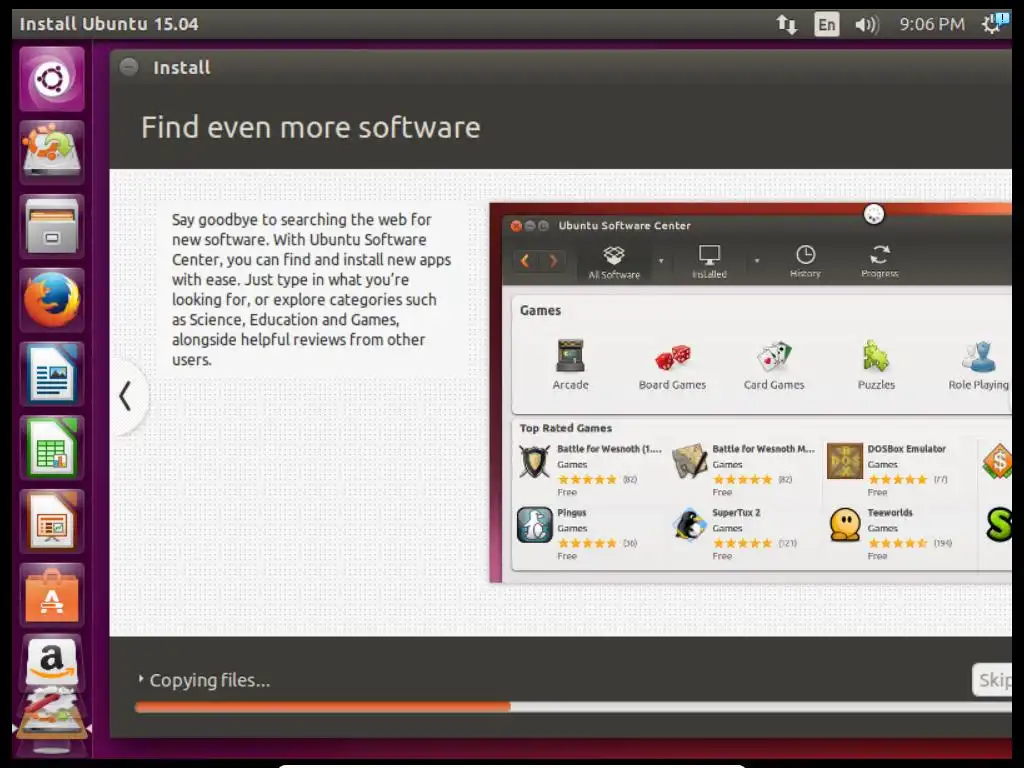This screenshot has width=1024, height=768.
Task: Click the 9:06 PM clock indicator
Action: pyautogui.click(x=932, y=24)
